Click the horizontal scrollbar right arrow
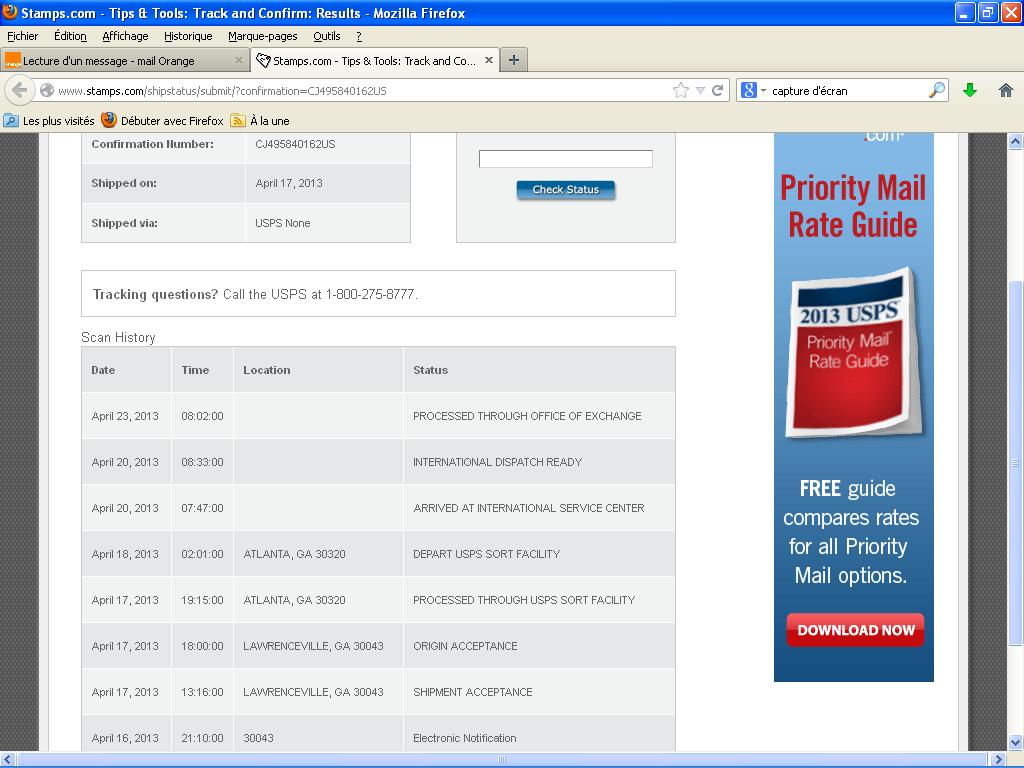Viewport: 1024px width, 768px height. click(997, 760)
